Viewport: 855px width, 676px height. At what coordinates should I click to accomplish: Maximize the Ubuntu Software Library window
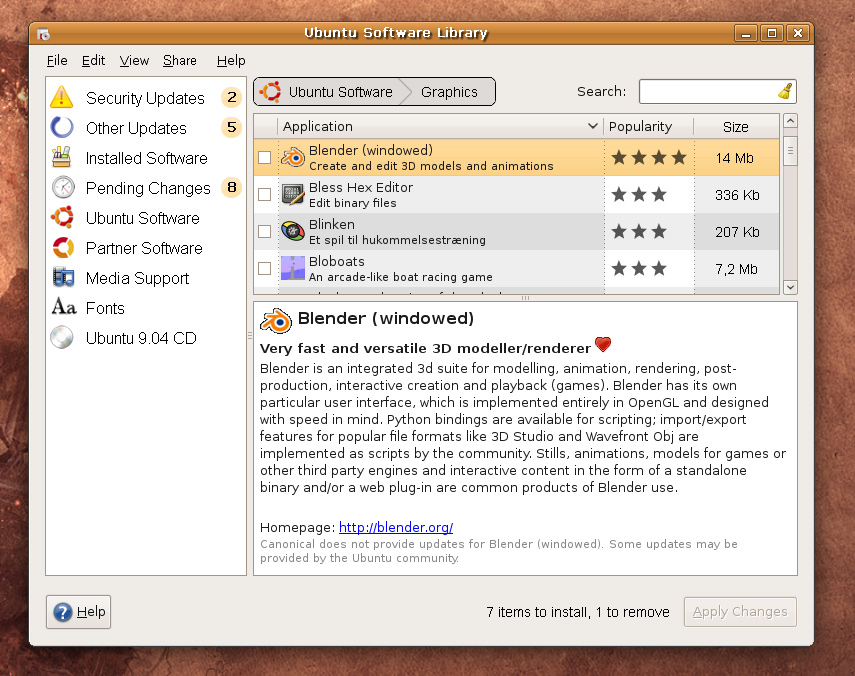click(772, 33)
